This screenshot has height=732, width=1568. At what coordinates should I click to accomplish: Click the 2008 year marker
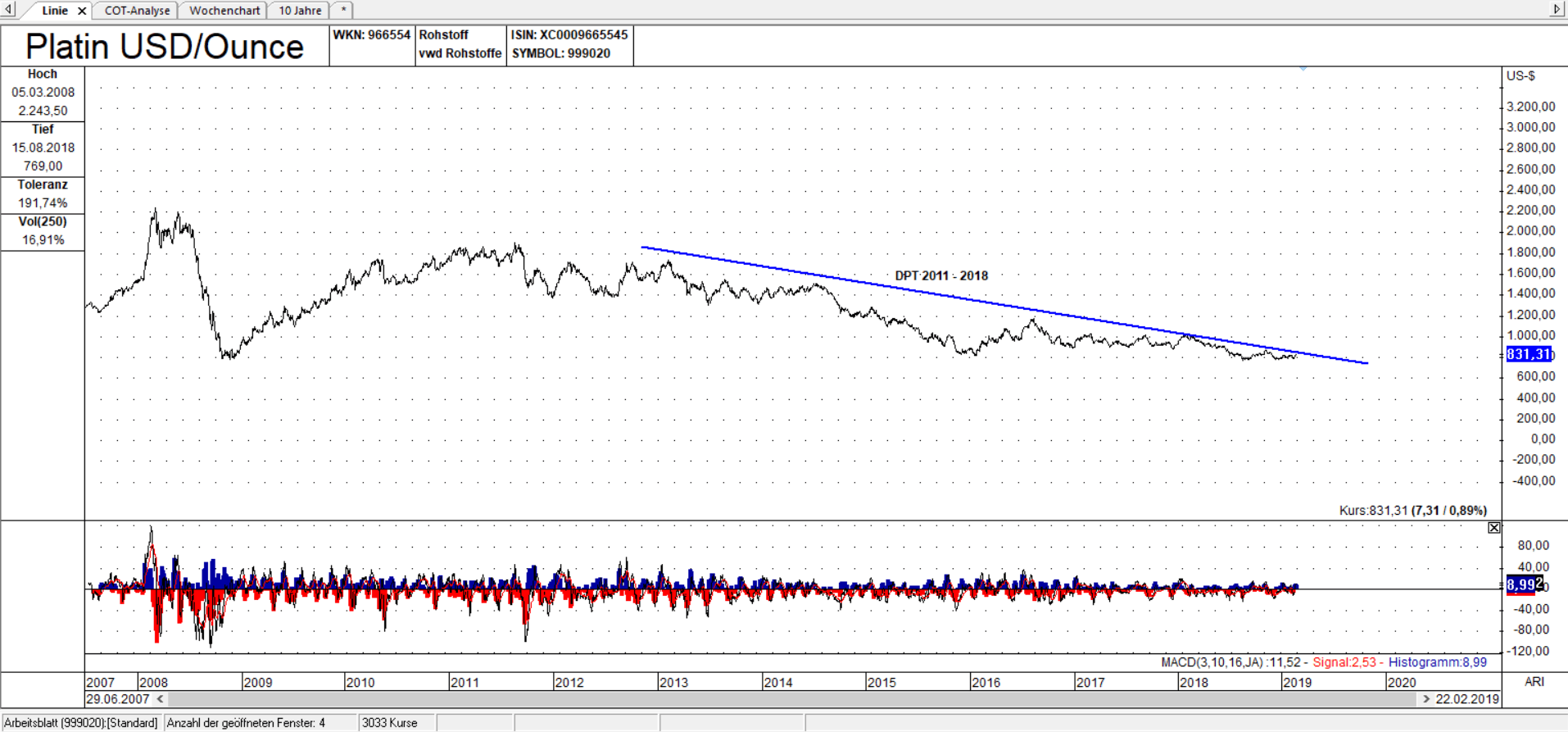153,682
